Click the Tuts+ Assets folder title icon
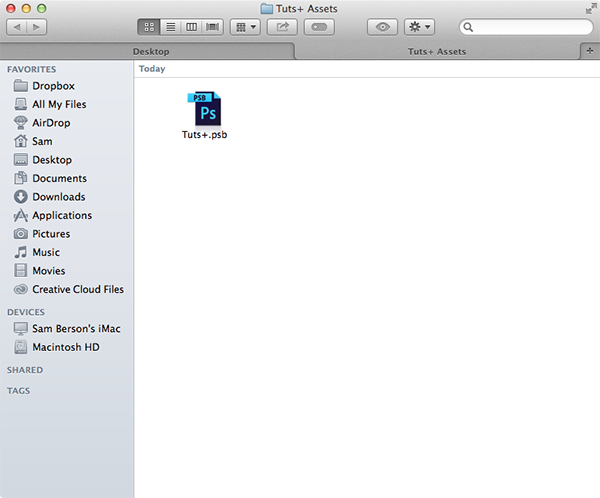The width and height of the screenshot is (600, 498). pos(267,8)
